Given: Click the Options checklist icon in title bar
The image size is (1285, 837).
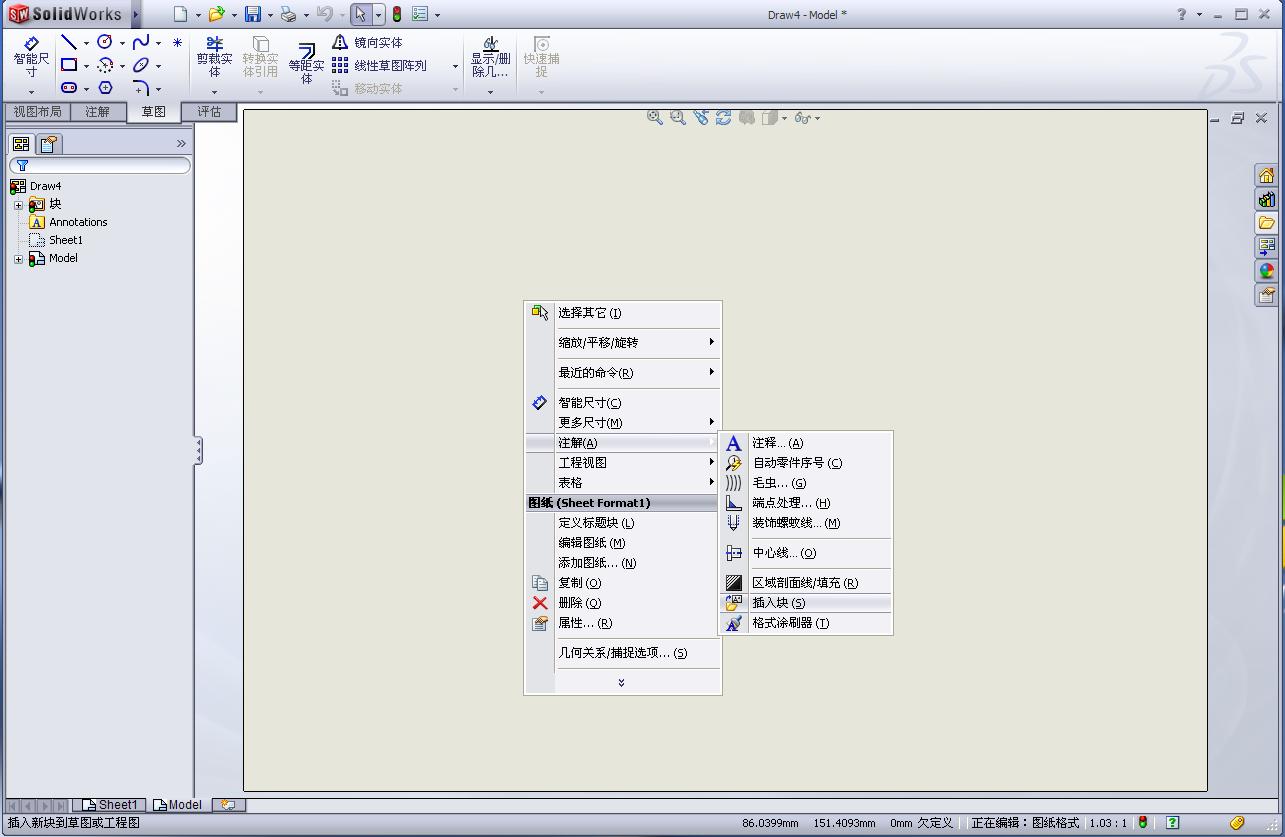Looking at the screenshot, I should [x=420, y=14].
